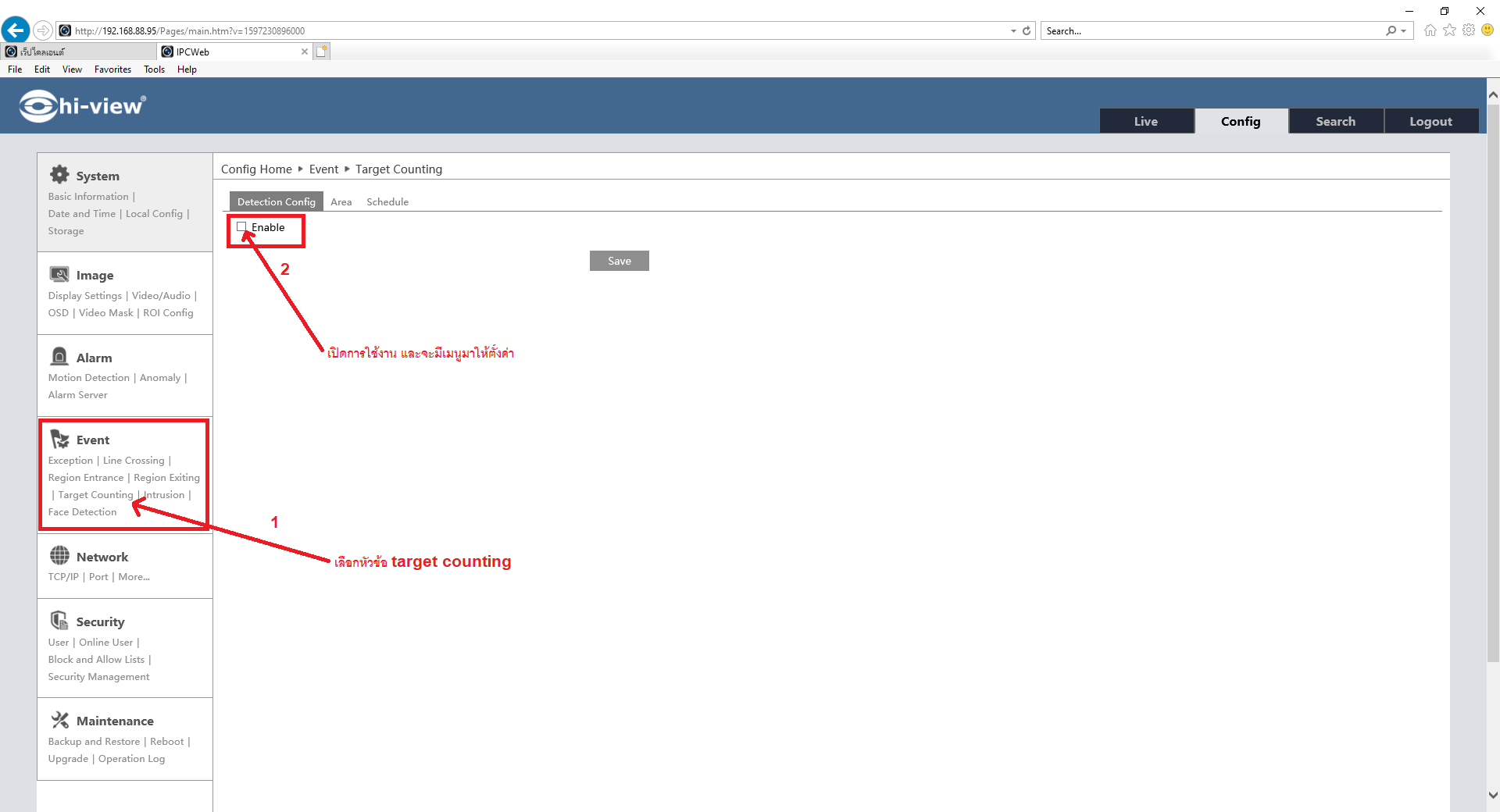Click the browser search input field
This screenshot has height=812, width=1500.
click(x=1211, y=31)
